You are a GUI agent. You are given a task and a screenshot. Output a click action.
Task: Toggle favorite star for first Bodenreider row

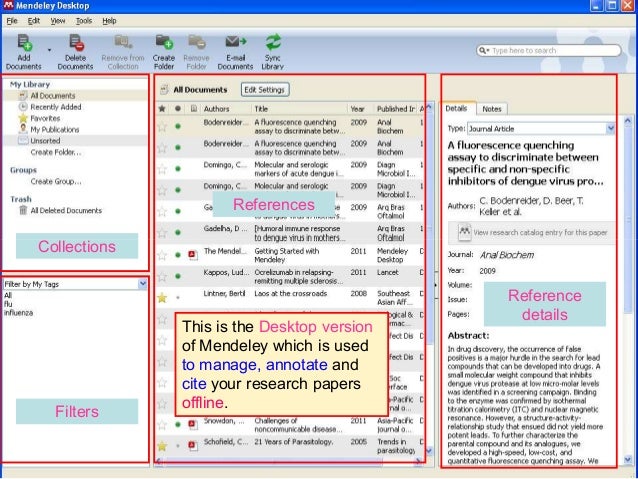(x=162, y=127)
